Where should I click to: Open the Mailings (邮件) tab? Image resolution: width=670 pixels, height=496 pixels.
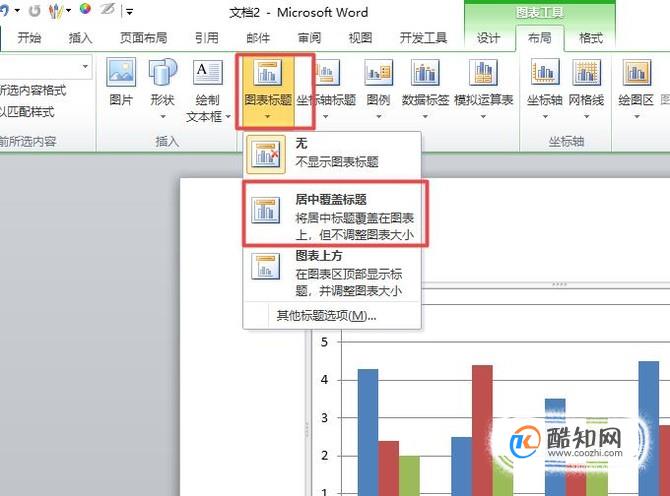258,38
